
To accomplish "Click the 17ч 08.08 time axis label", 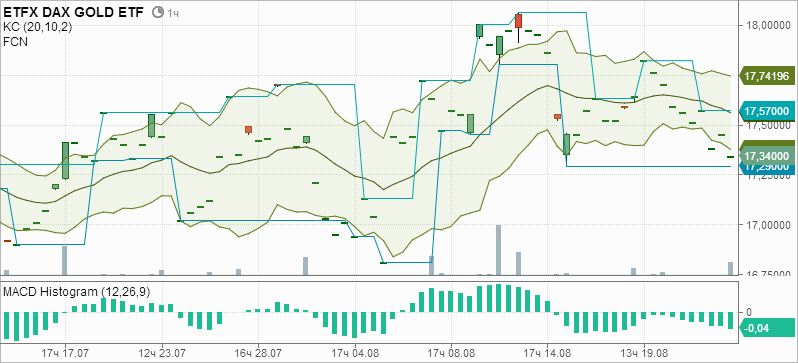I will tap(451, 352).
